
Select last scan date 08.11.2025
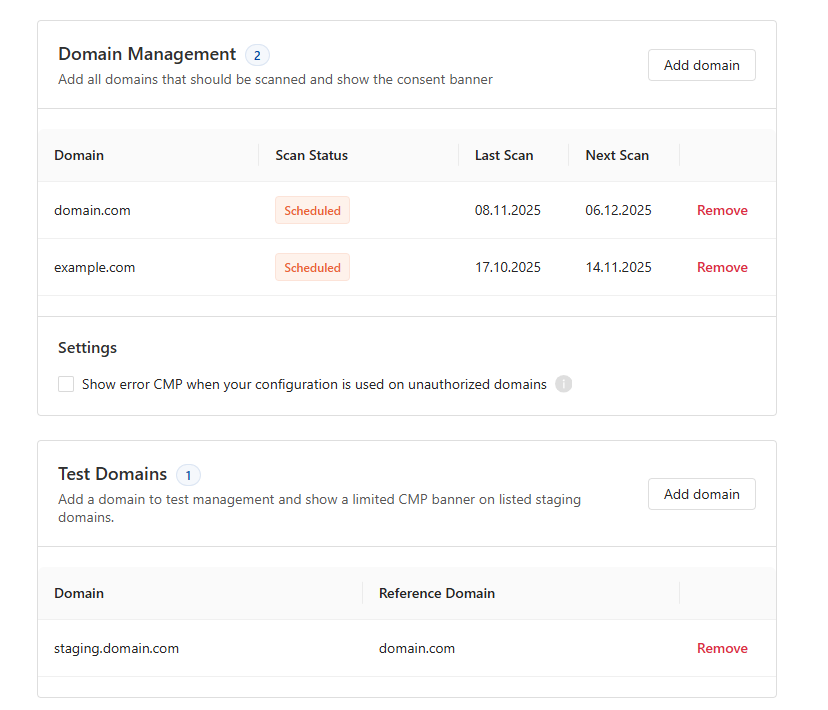click(x=507, y=210)
